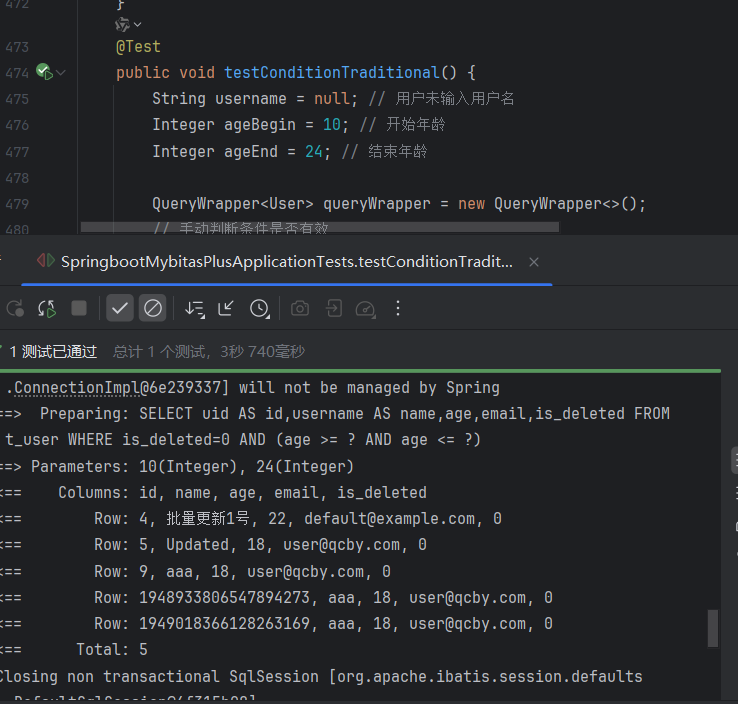Click the camera snapshot icon
The height and width of the screenshot is (704, 738).
[x=300, y=309]
